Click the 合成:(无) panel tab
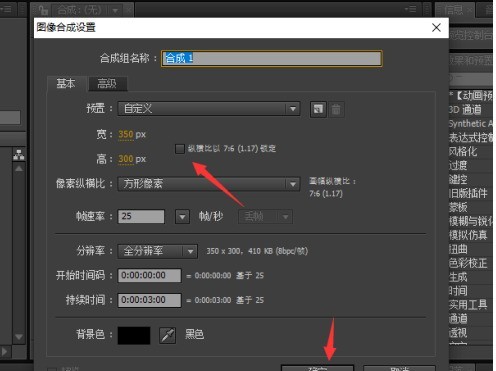The width and height of the screenshot is (496, 371). [79, 10]
